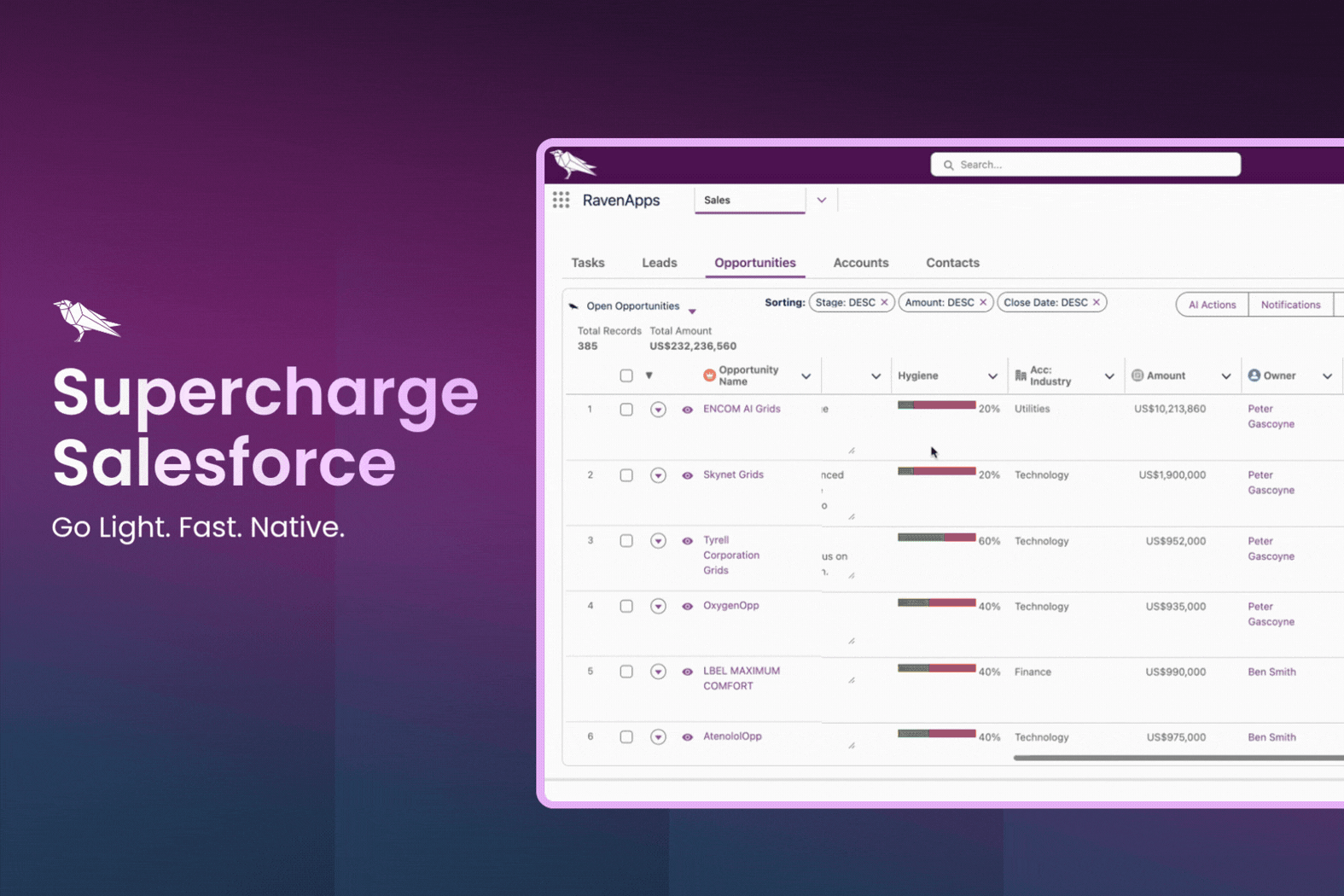Viewport: 1344px width, 896px height.
Task: Click resize handle in Skynet Grids text cell
Action: click(852, 516)
